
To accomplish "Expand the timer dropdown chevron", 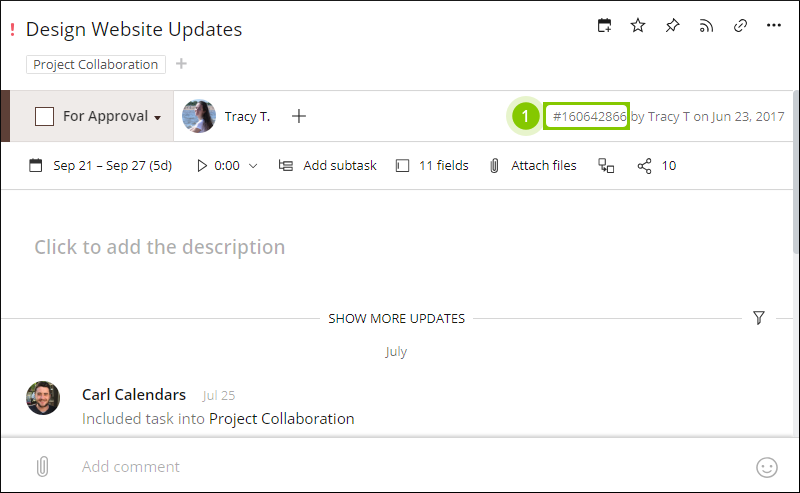I will (253, 166).
